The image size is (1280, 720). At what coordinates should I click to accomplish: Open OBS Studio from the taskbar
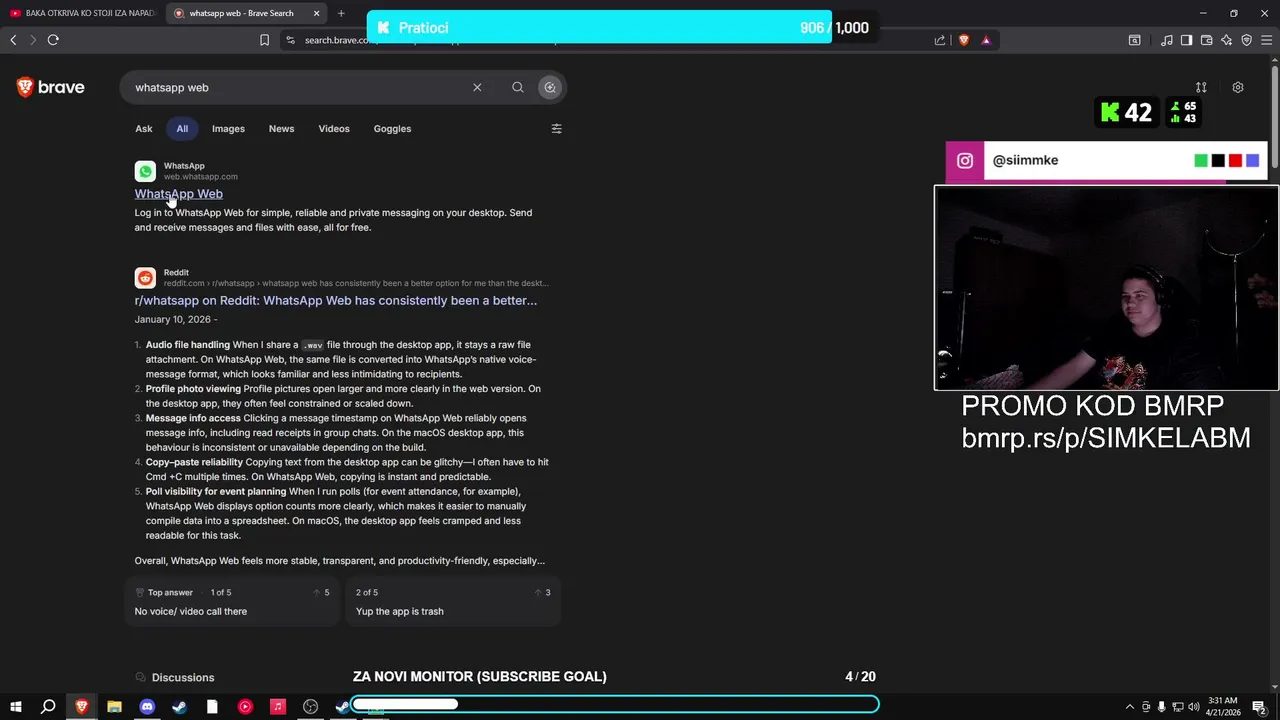tap(311, 707)
